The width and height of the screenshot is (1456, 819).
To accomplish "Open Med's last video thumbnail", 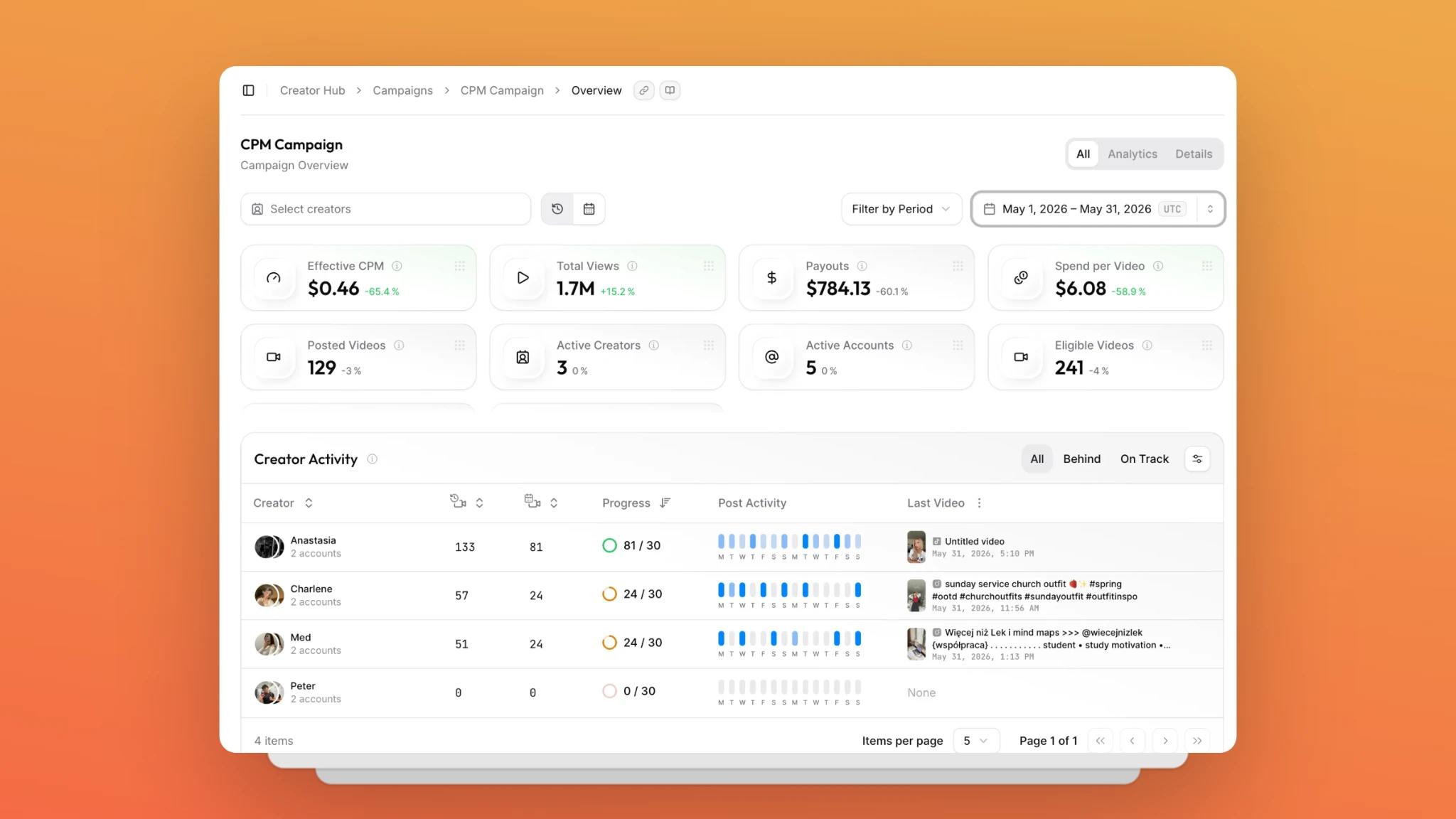I will (916, 644).
